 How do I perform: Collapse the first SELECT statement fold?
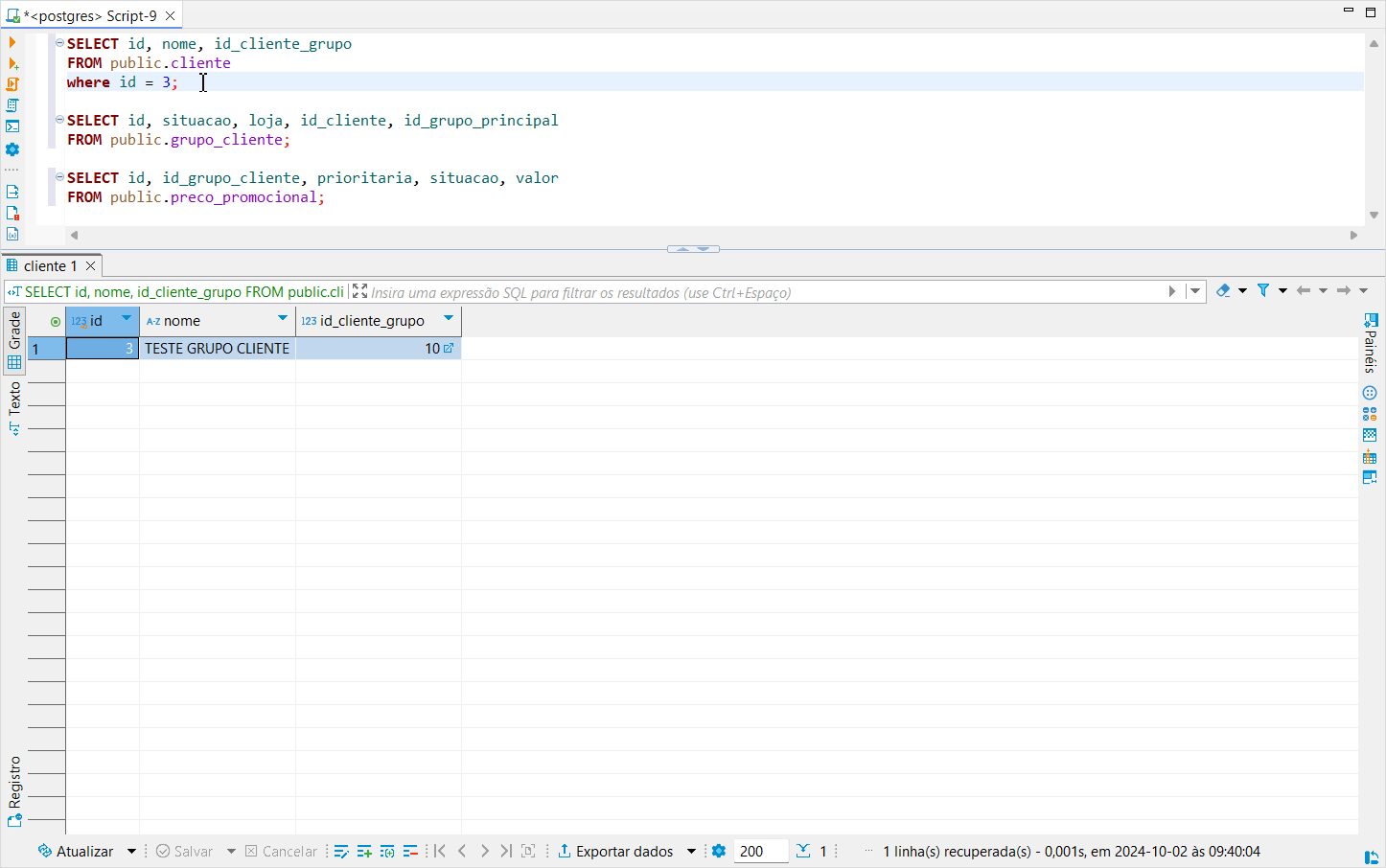(x=59, y=43)
